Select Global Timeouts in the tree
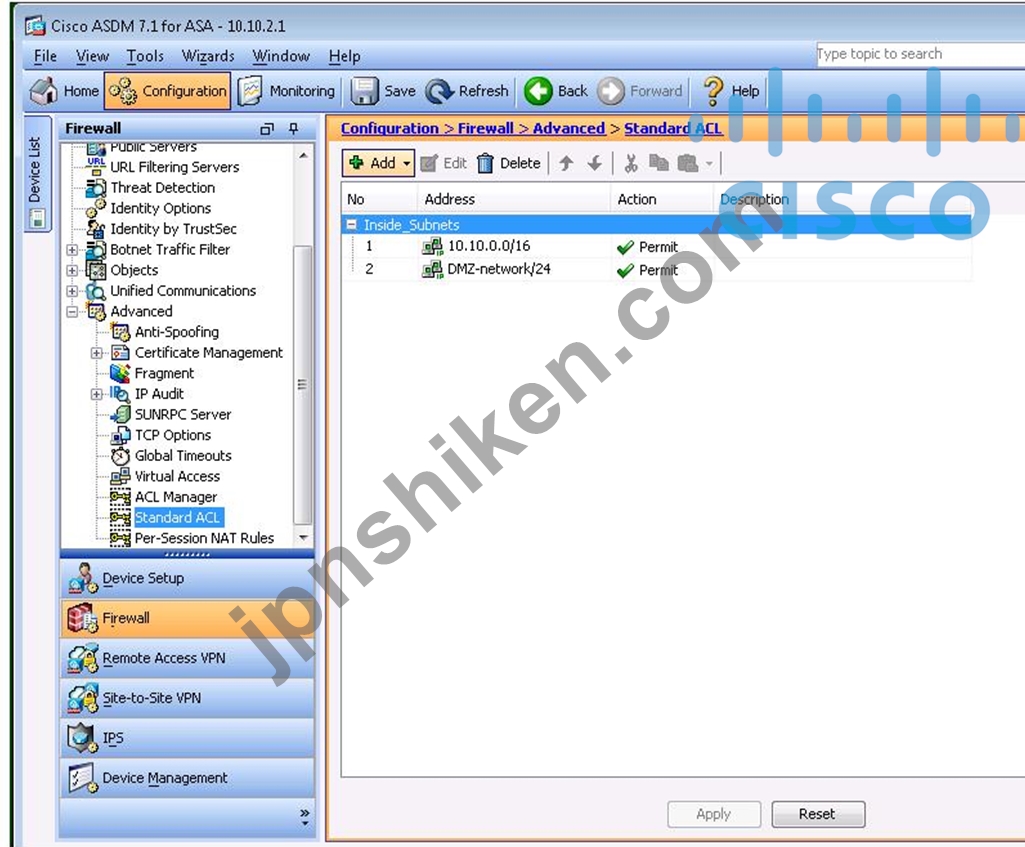Viewport: 1025px width, 847px height. pyautogui.click(x=183, y=456)
